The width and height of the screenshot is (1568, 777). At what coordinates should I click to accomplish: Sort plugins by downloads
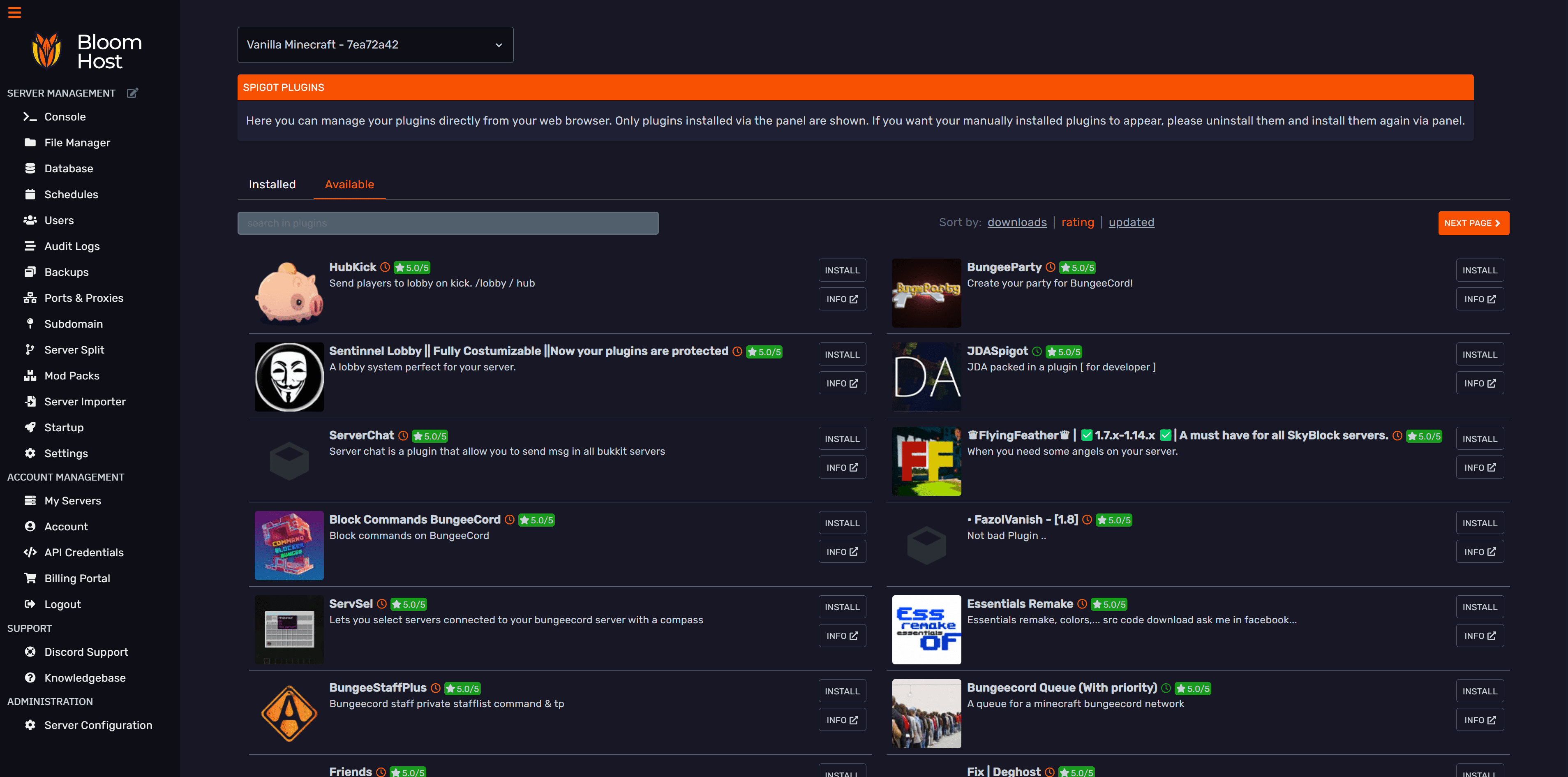1016,222
